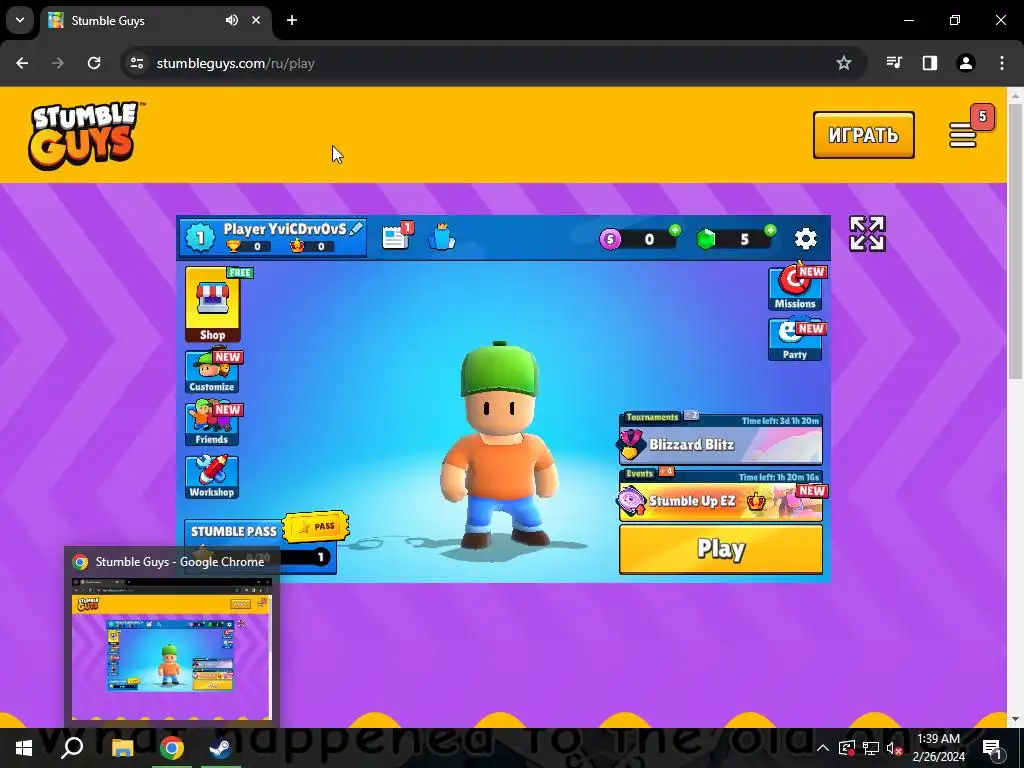Click Chrome icon on taskbar
Screen dimensions: 1024x768
click(x=172, y=748)
